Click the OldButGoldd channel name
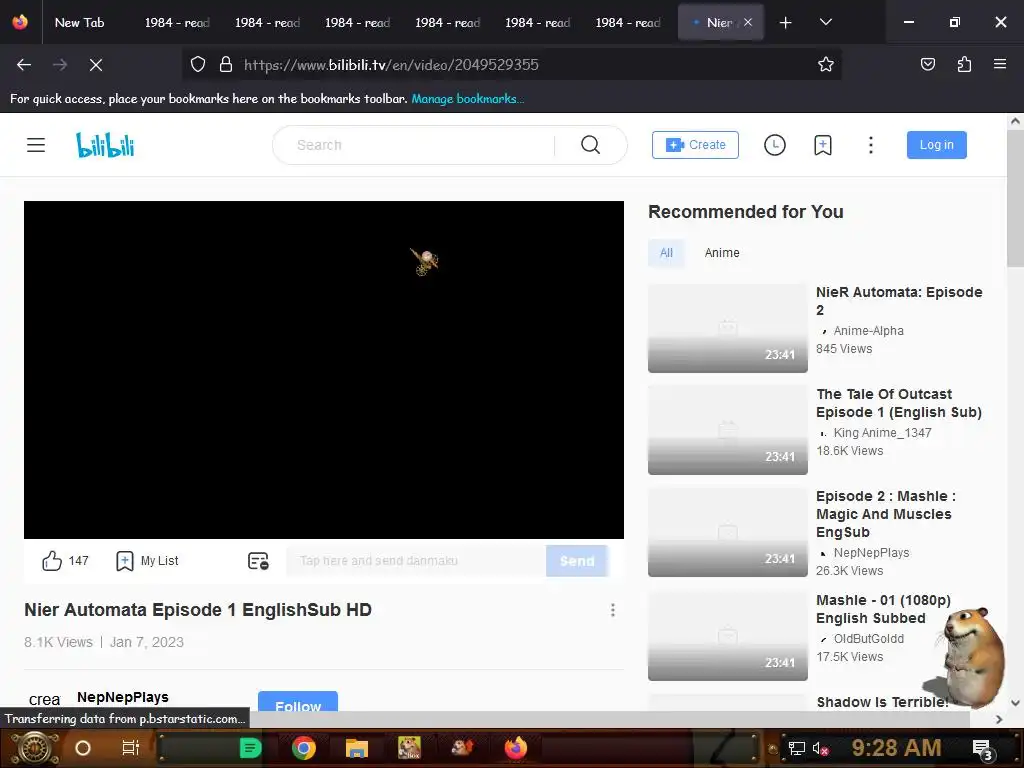Image resolution: width=1024 pixels, height=768 pixels. (869, 639)
